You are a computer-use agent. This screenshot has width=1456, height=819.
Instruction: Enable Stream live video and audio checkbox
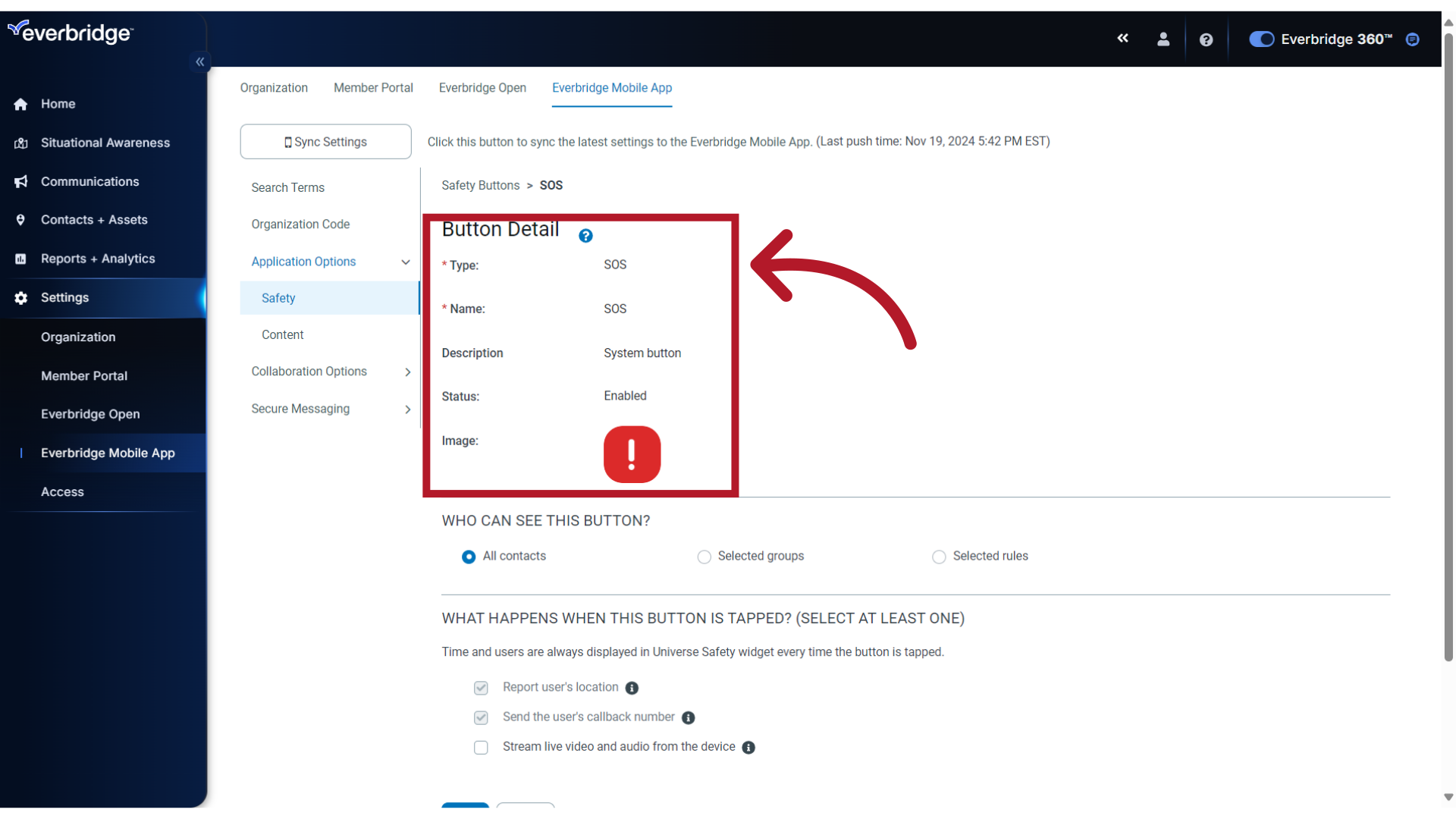pos(481,747)
